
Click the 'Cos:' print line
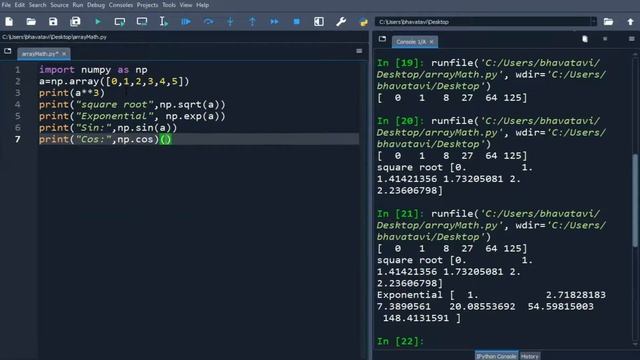pos(105,139)
